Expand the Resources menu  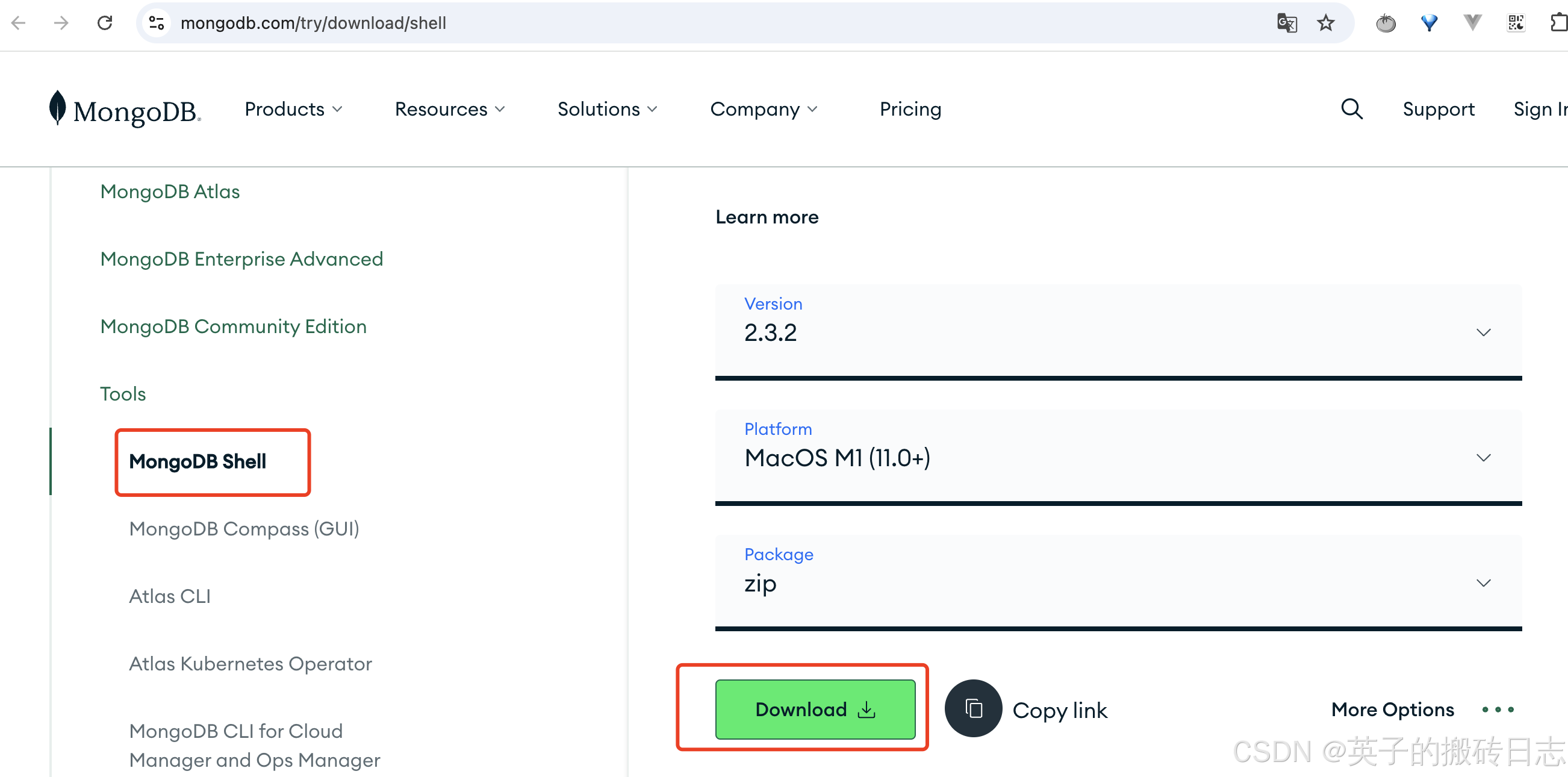[x=450, y=109]
